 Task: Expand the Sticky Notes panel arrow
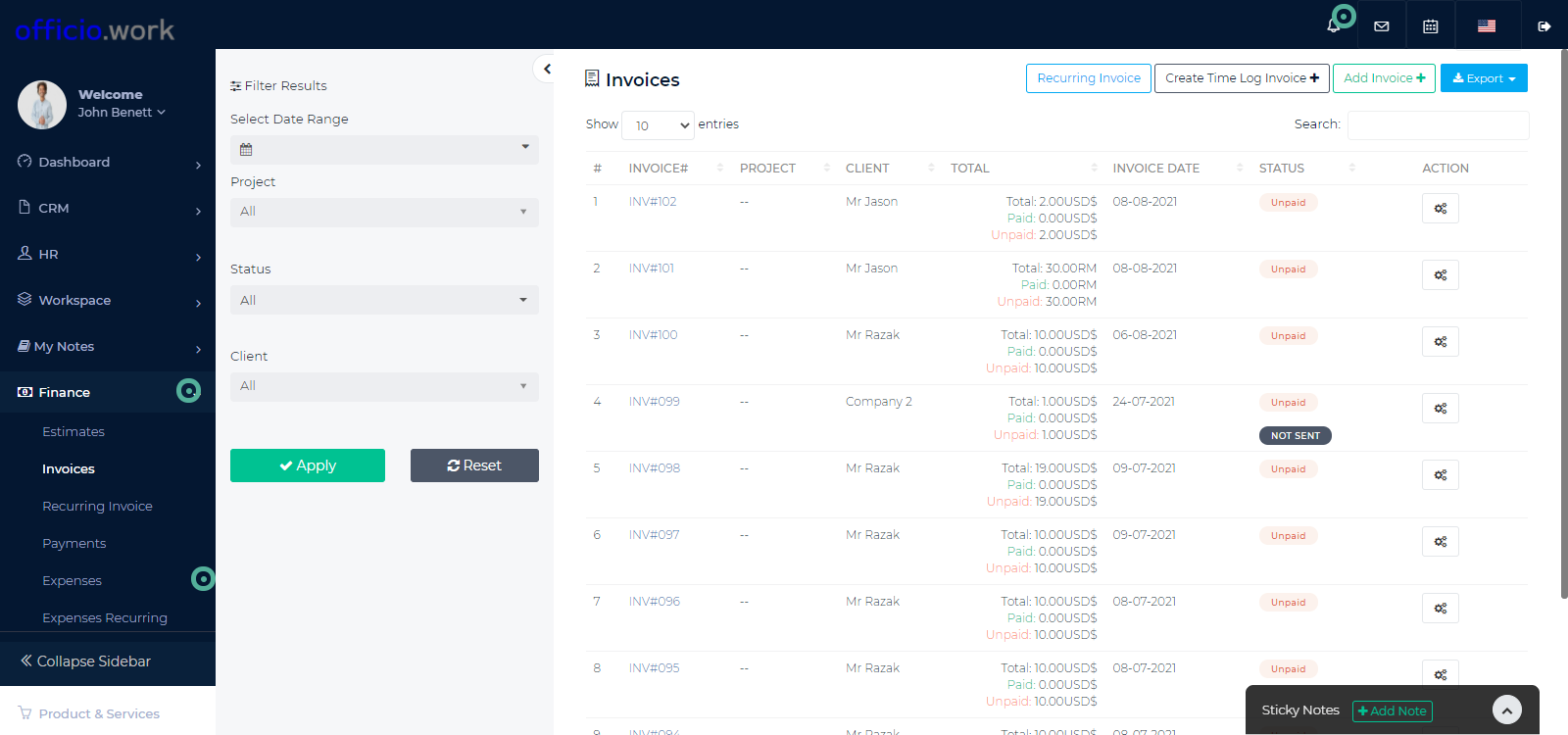pyautogui.click(x=1507, y=710)
